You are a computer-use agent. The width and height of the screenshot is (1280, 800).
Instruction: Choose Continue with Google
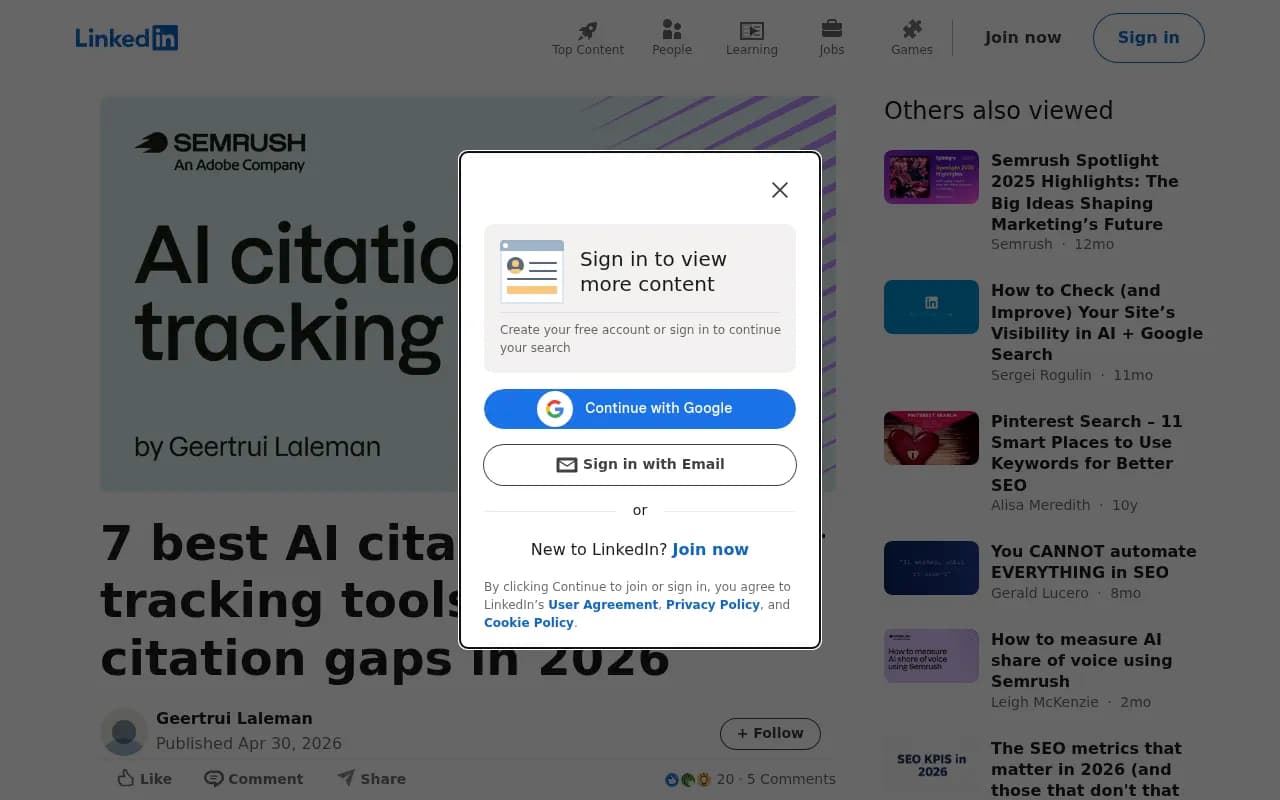tap(640, 408)
